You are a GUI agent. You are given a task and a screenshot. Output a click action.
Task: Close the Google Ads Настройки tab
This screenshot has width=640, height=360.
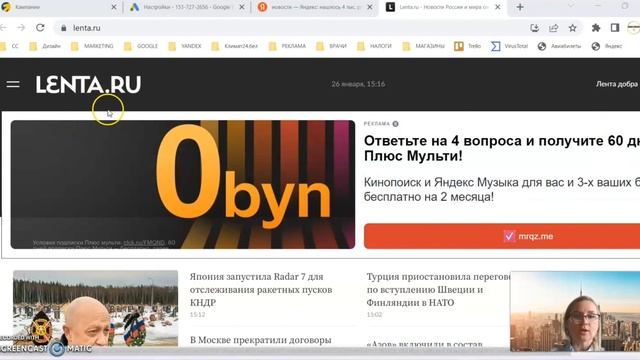242,7
